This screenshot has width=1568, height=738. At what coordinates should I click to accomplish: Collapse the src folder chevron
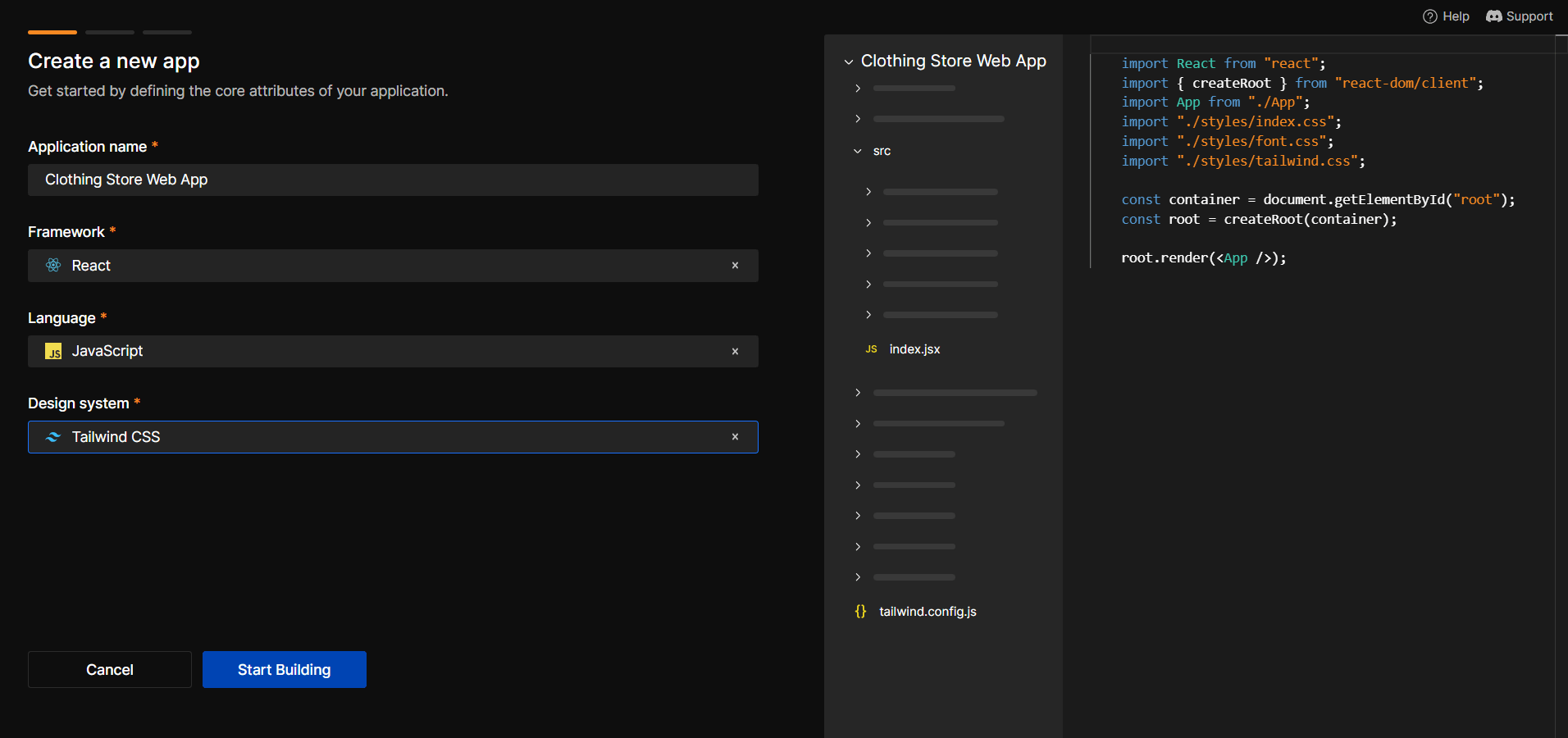point(858,151)
